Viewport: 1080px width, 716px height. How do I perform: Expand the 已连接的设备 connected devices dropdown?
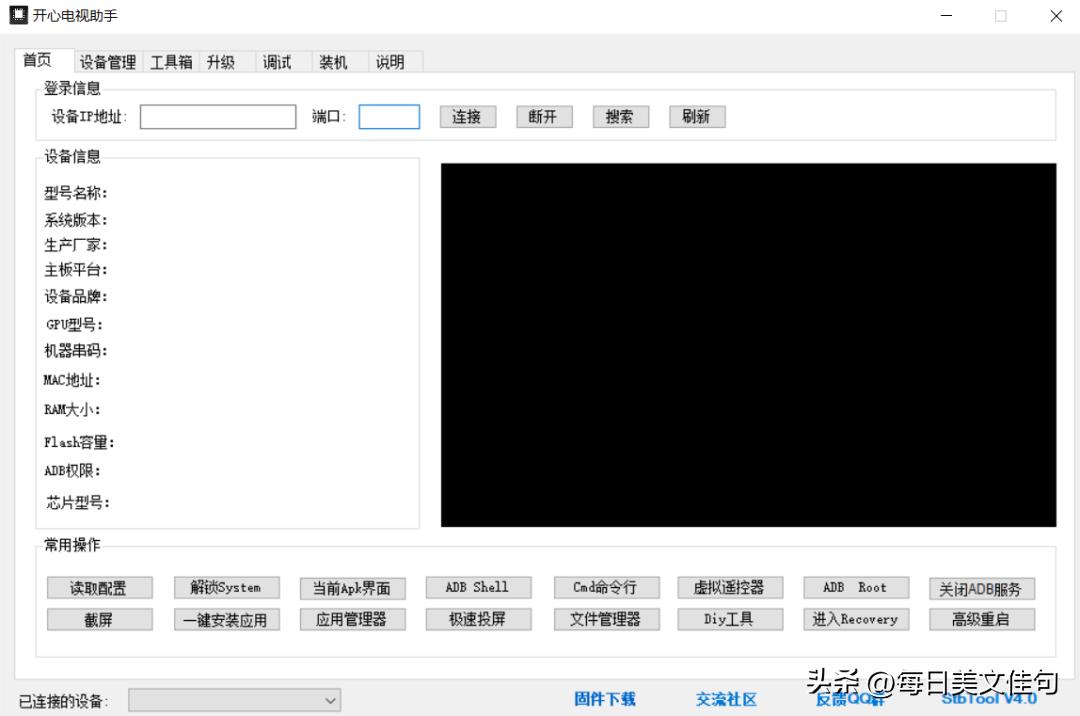[x=234, y=700]
